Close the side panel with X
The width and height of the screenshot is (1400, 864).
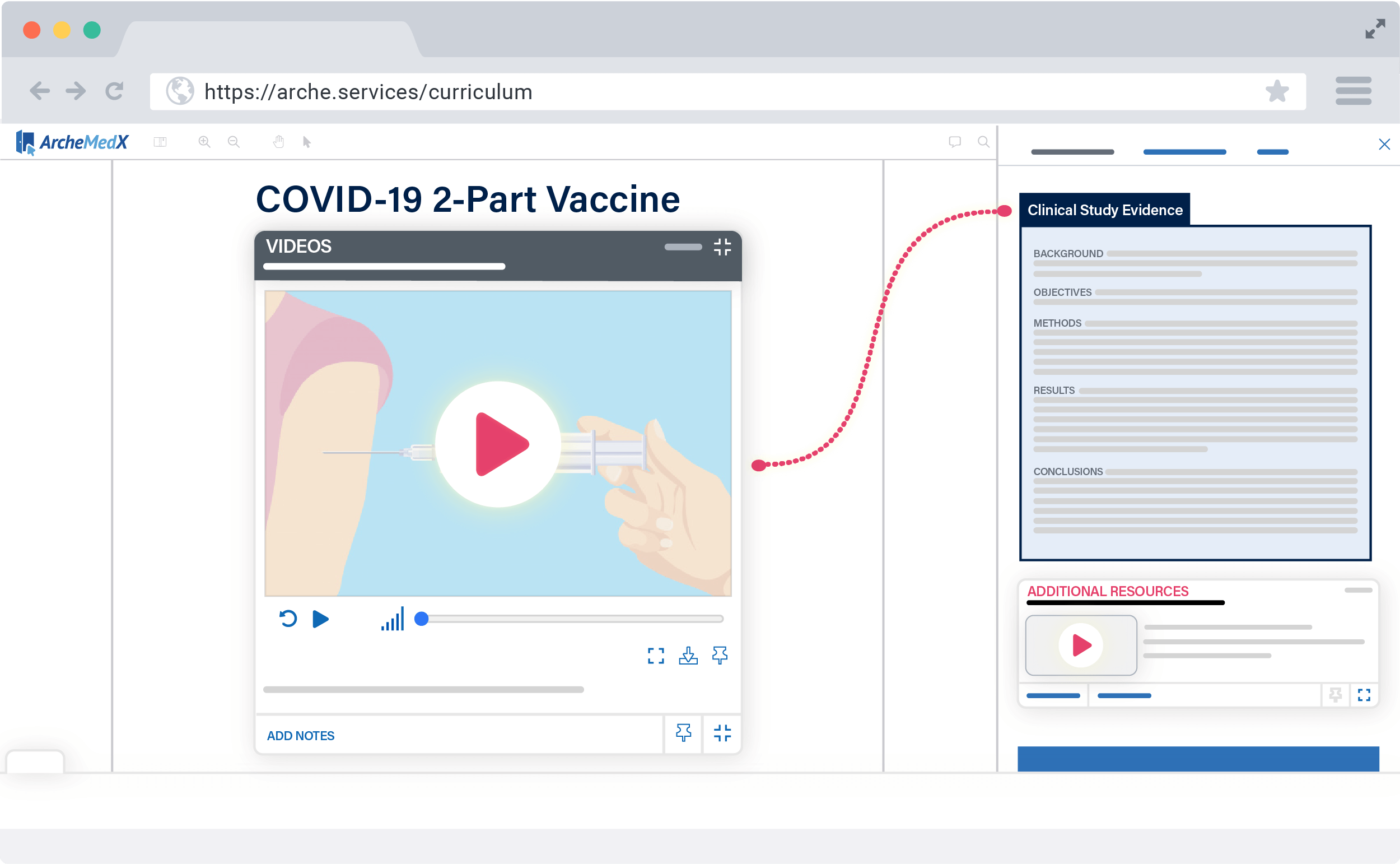tap(1384, 144)
